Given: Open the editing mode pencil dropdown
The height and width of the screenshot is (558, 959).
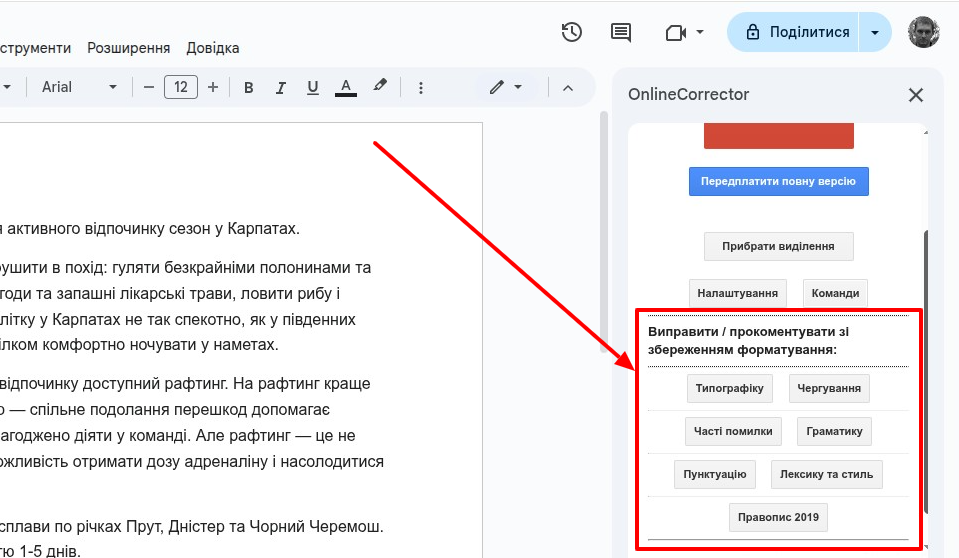Looking at the screenshot, I should coord(505,87).
